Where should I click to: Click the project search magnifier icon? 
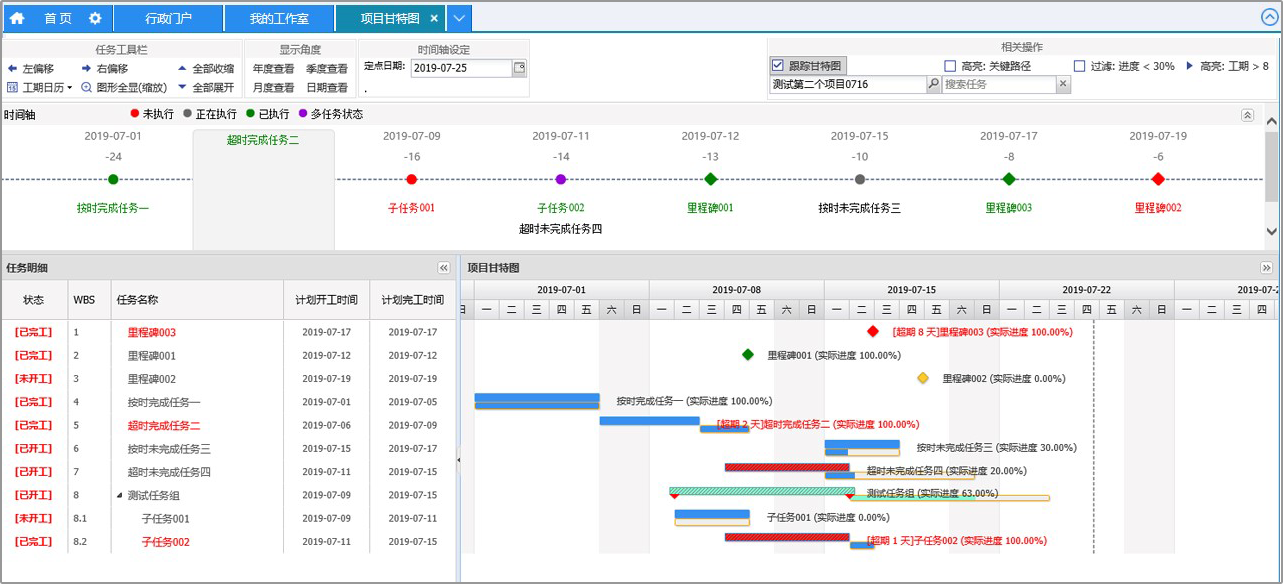pyautogui.click(x=934, y=85)
